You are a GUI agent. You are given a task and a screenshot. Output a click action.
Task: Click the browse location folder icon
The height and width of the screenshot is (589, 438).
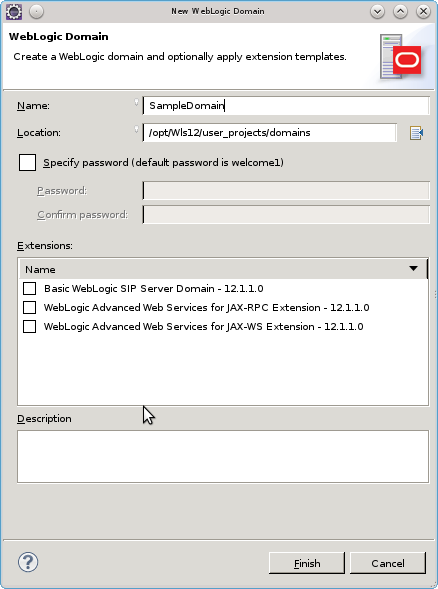(x=416, y=133)
